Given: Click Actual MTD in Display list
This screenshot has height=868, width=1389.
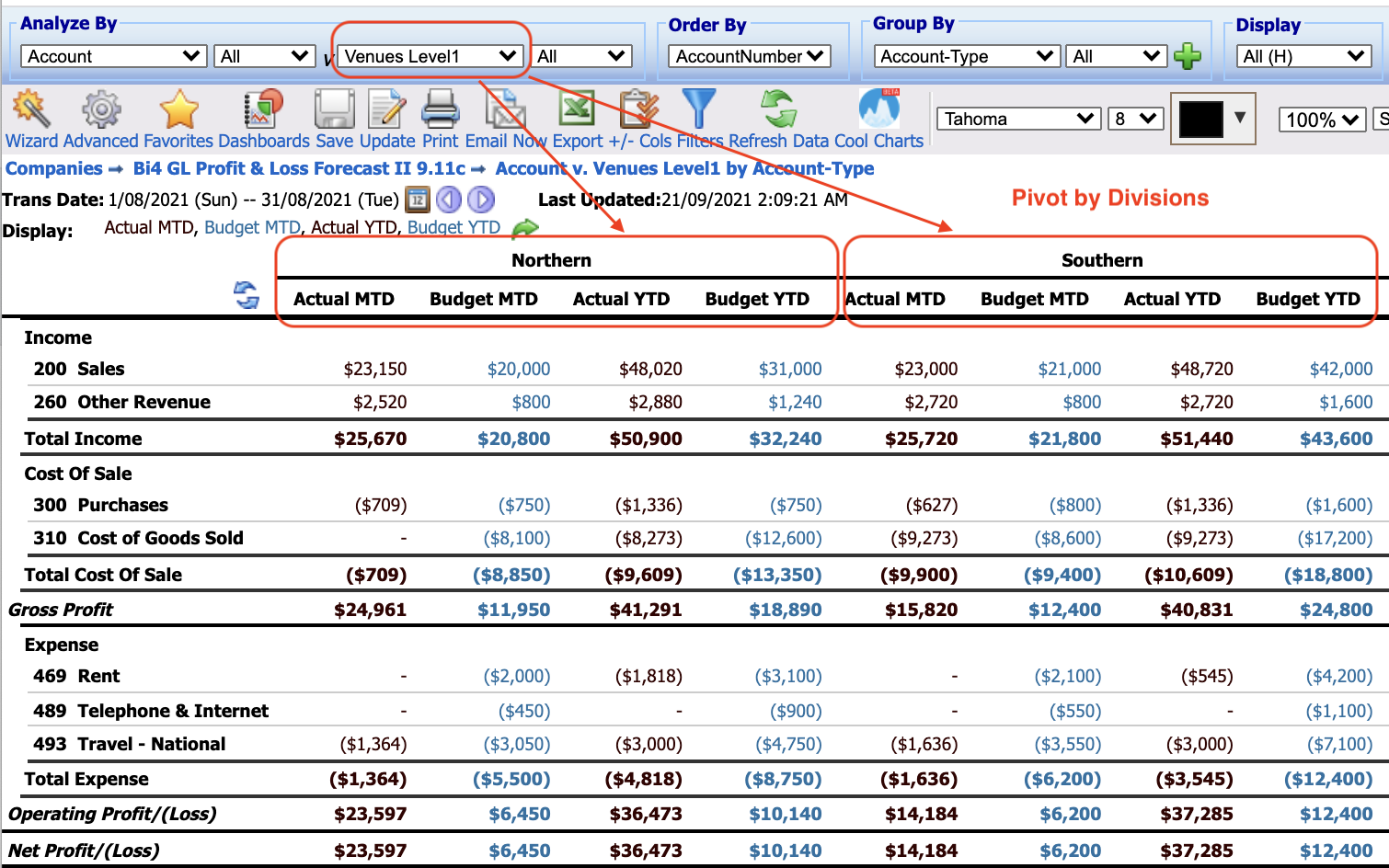Looking at the screenshot, I should pos(148,227).
